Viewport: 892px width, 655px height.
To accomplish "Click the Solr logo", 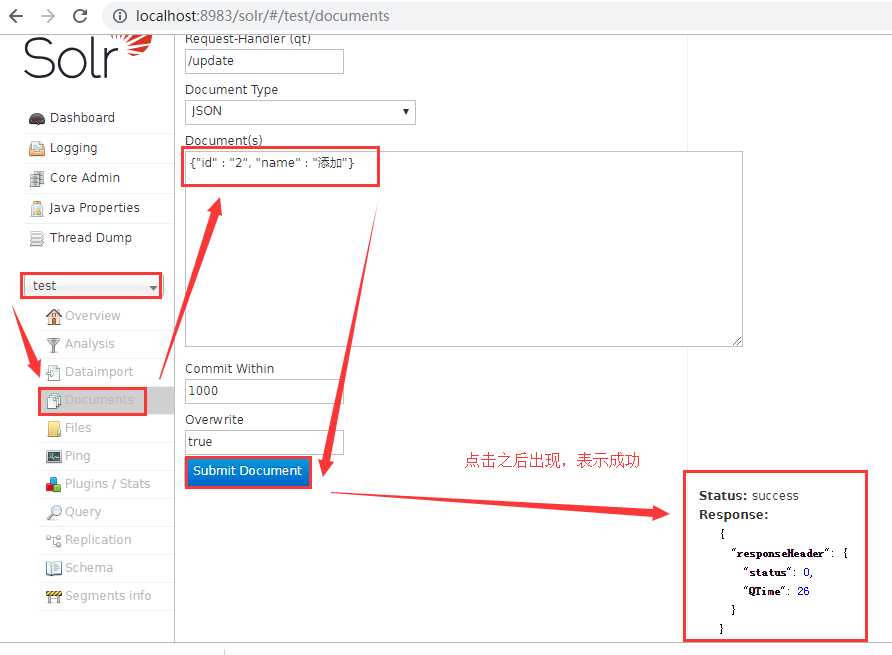I will coord(88,56).
